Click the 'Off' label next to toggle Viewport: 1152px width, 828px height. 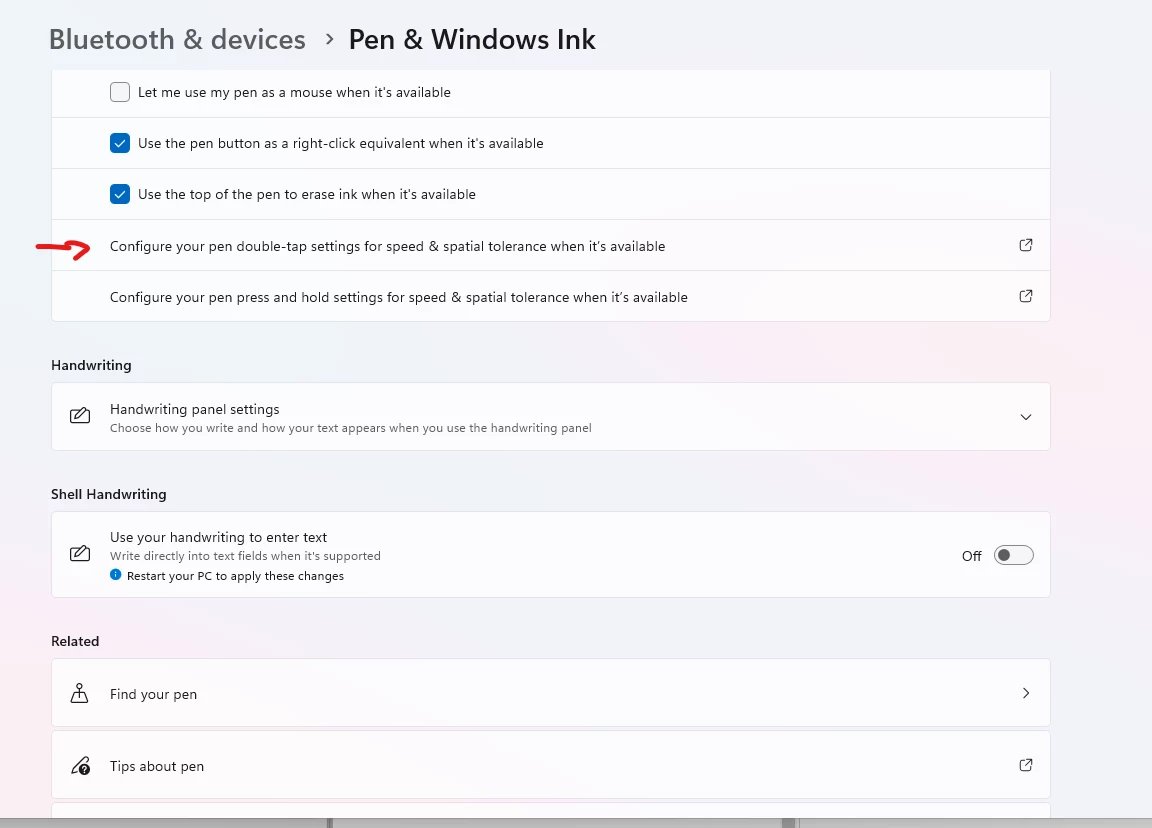tap(971, 556)
